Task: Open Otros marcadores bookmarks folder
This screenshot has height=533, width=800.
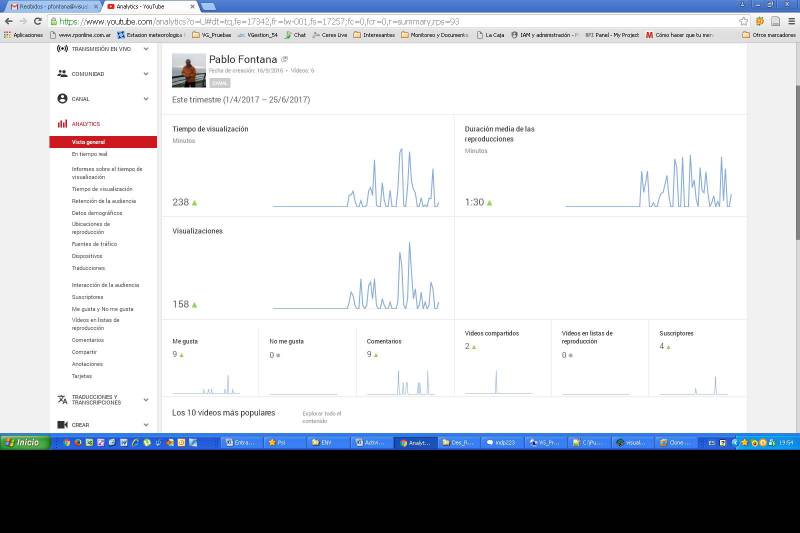Action: (769, 35)
